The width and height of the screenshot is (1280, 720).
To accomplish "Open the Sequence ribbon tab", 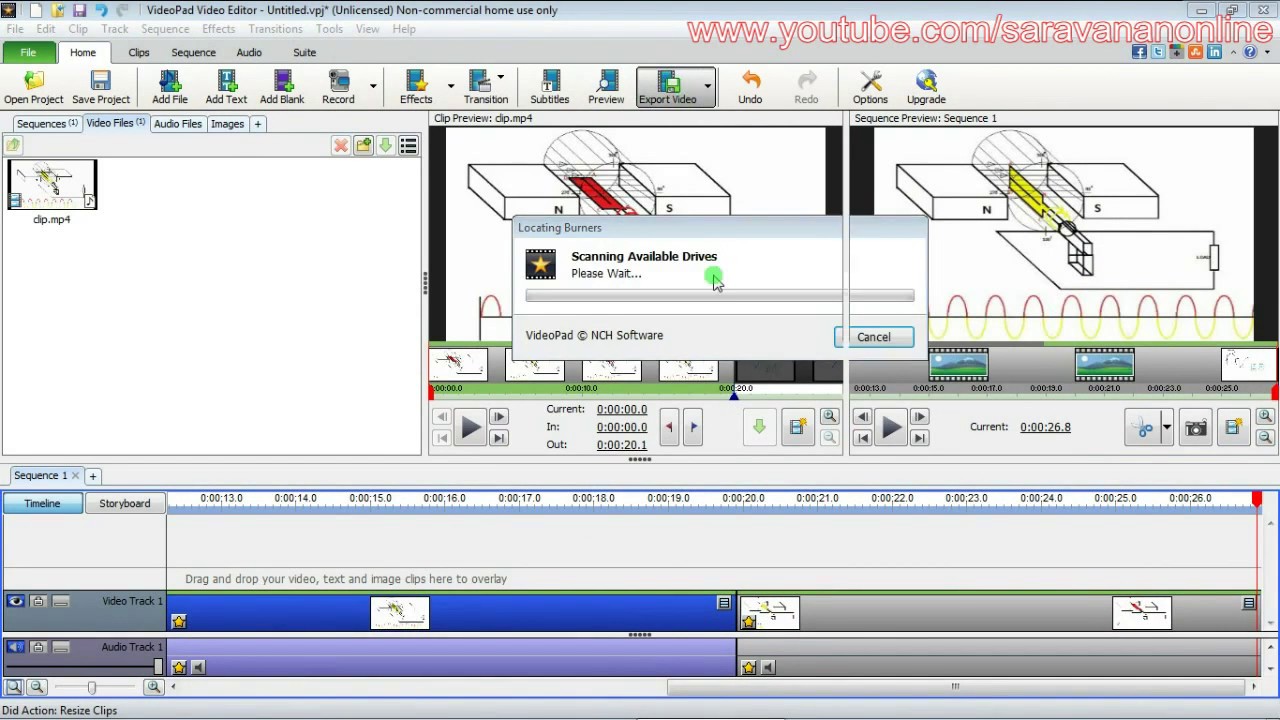I will (193, 52).
